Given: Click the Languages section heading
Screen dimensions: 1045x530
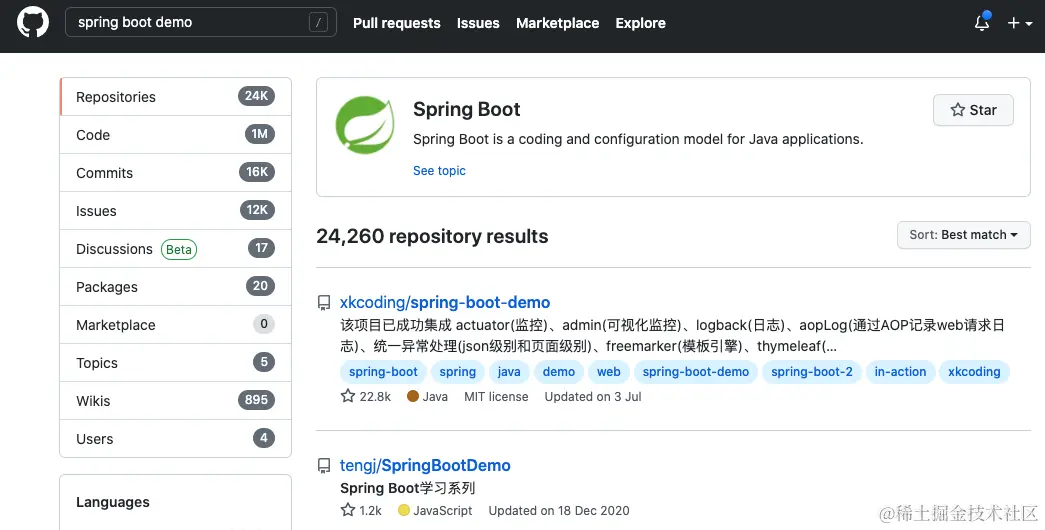Looking at the screenshot, I should [113, 502].
